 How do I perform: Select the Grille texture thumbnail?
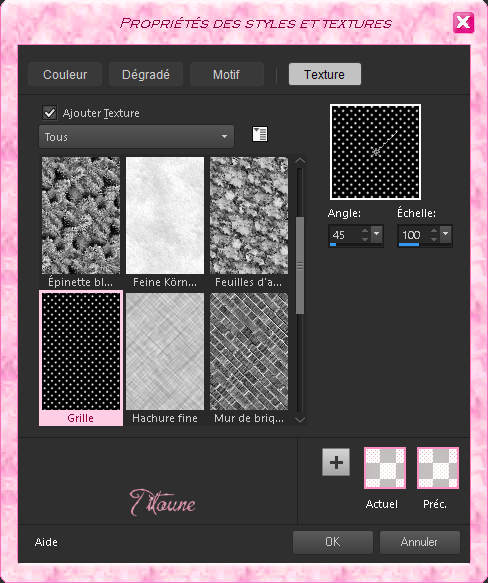(81, 351)
